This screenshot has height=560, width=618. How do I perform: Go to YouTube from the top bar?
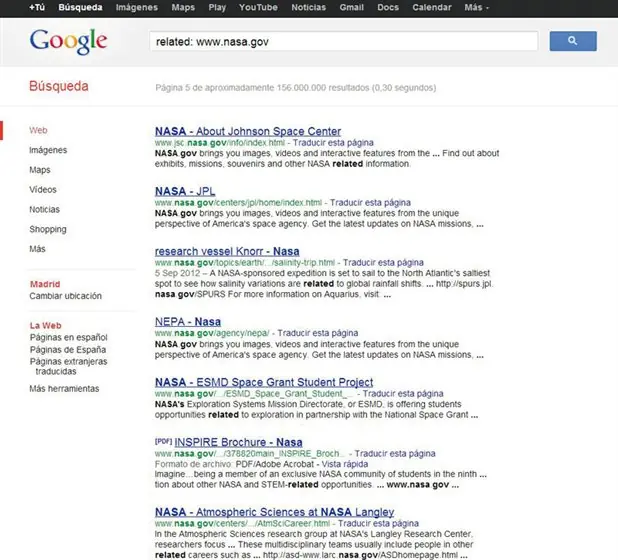click(258, 7)
